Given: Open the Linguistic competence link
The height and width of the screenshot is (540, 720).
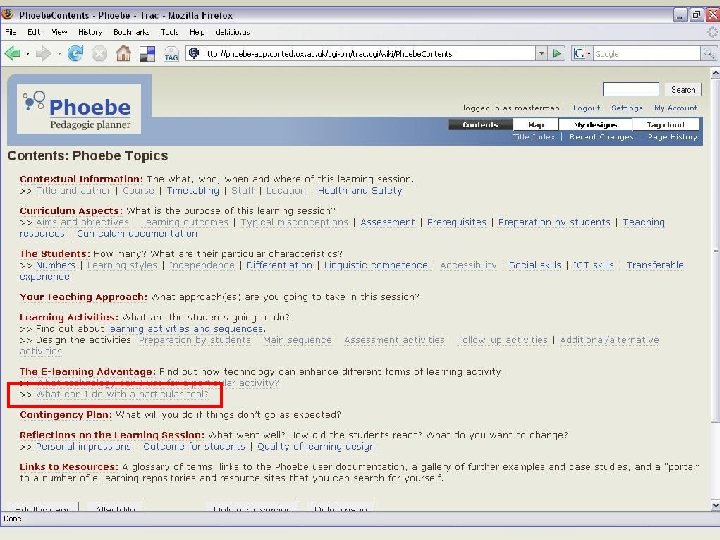Looking at the screenshot, I should coord(376,265).
